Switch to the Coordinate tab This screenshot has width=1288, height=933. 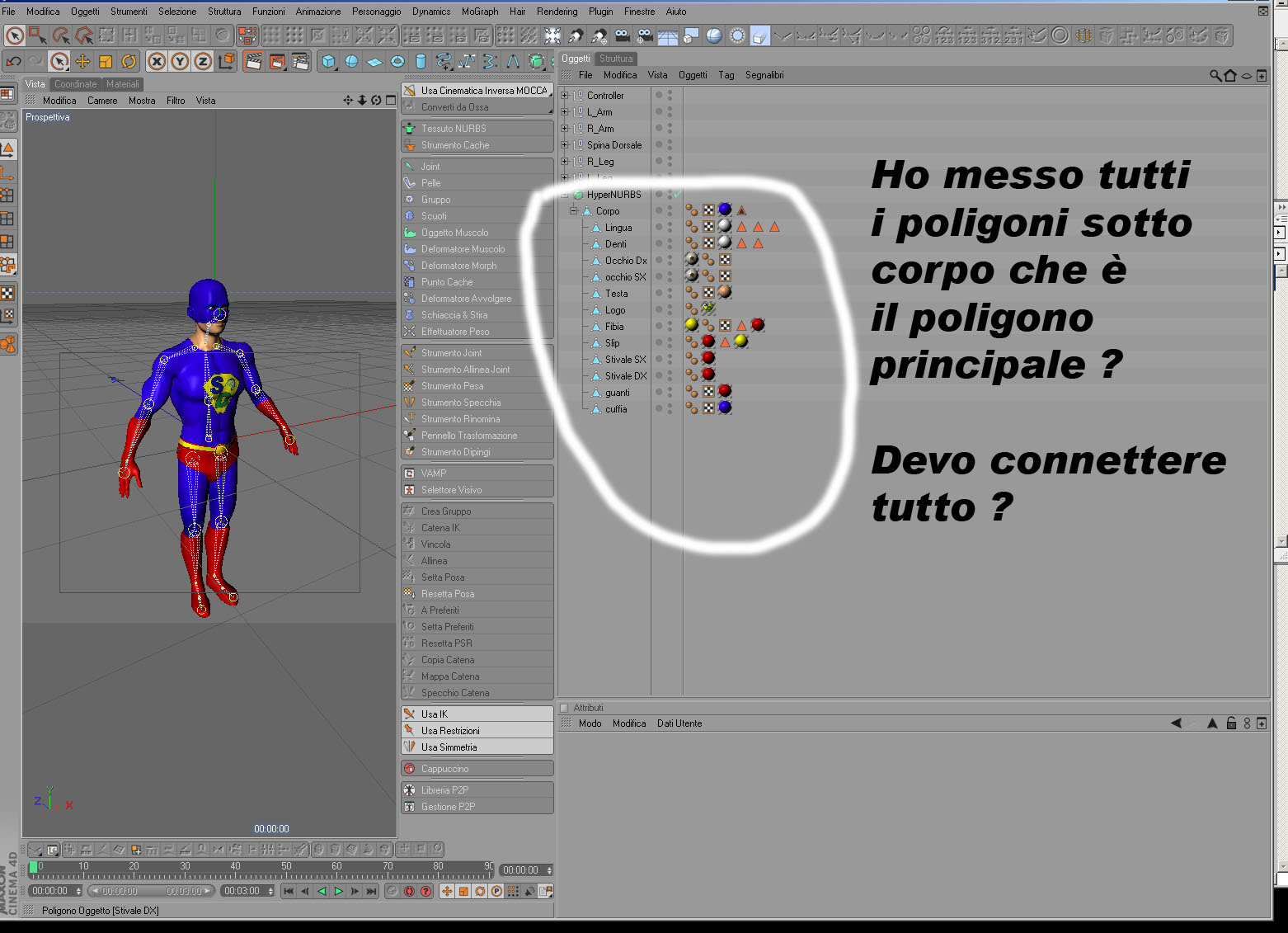[76, 84]
